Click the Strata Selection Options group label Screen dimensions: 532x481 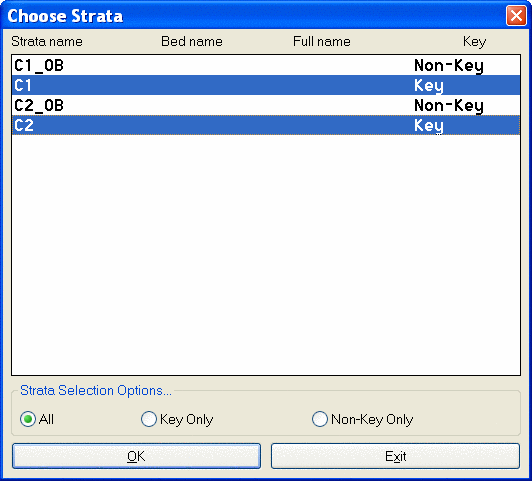point(96,390)
